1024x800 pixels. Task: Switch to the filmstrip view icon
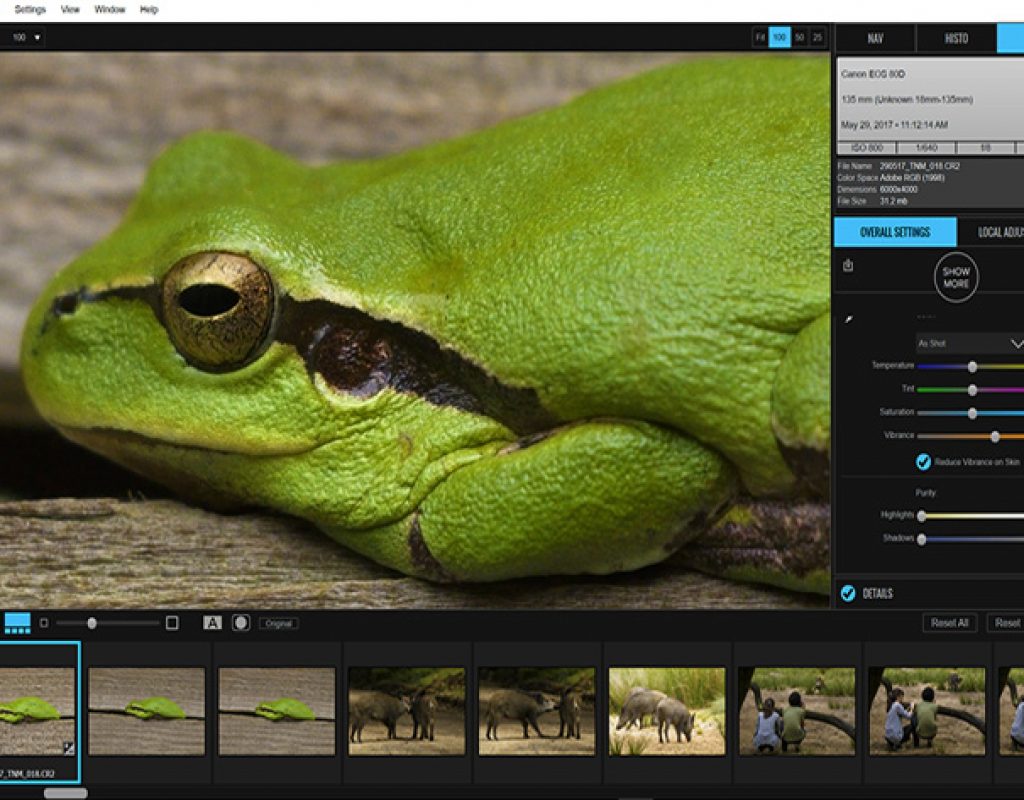(x=18, y=623)
